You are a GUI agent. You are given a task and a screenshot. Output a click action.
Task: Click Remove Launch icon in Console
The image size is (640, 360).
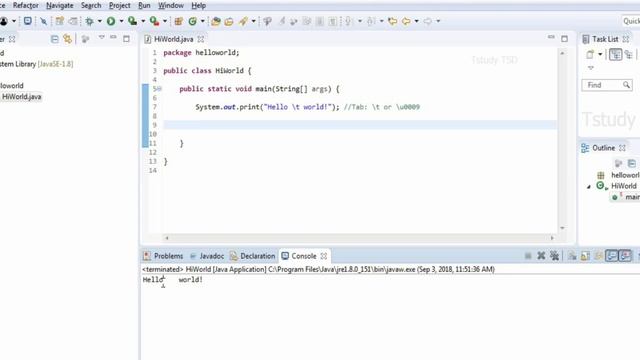point(541,256)
